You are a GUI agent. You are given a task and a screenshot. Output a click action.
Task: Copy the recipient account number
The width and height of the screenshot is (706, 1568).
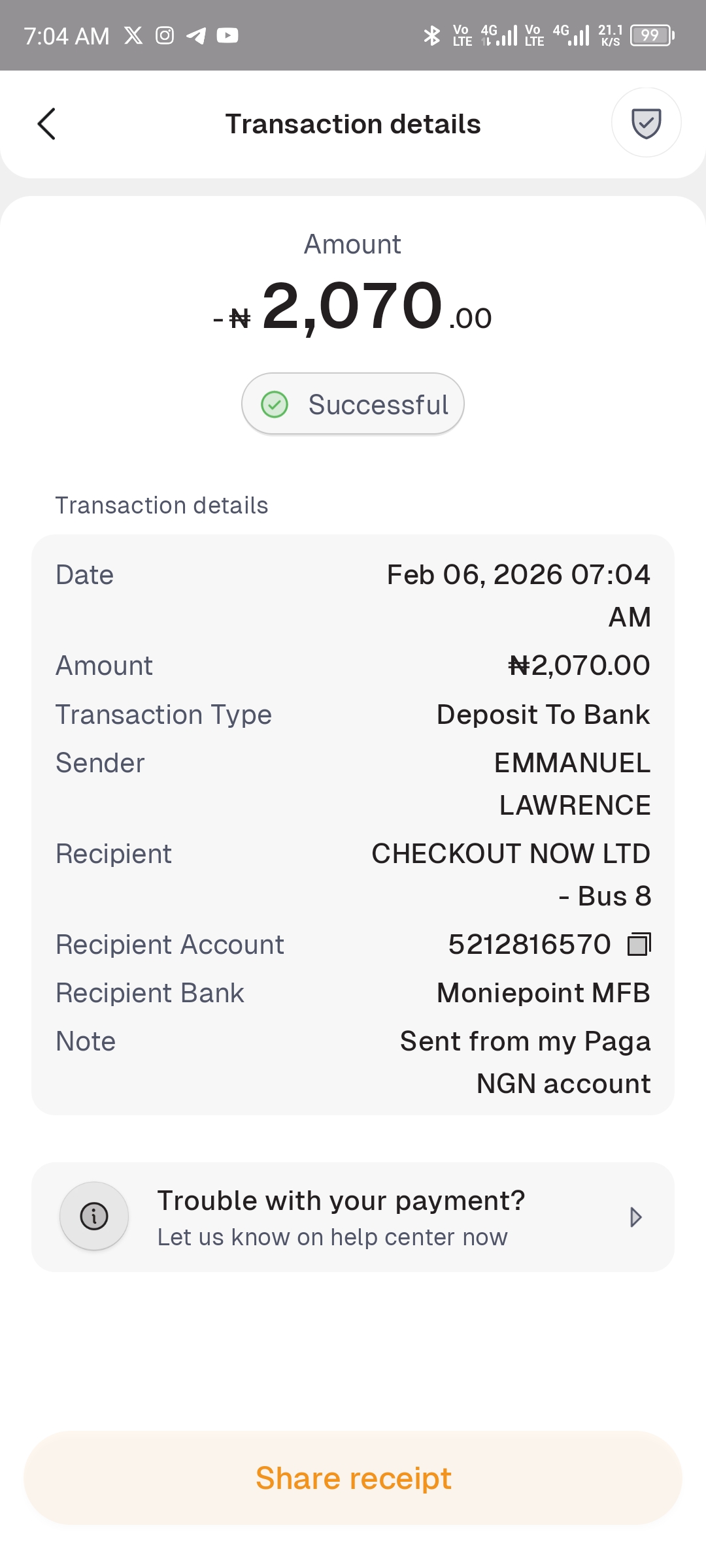[639, 945]
